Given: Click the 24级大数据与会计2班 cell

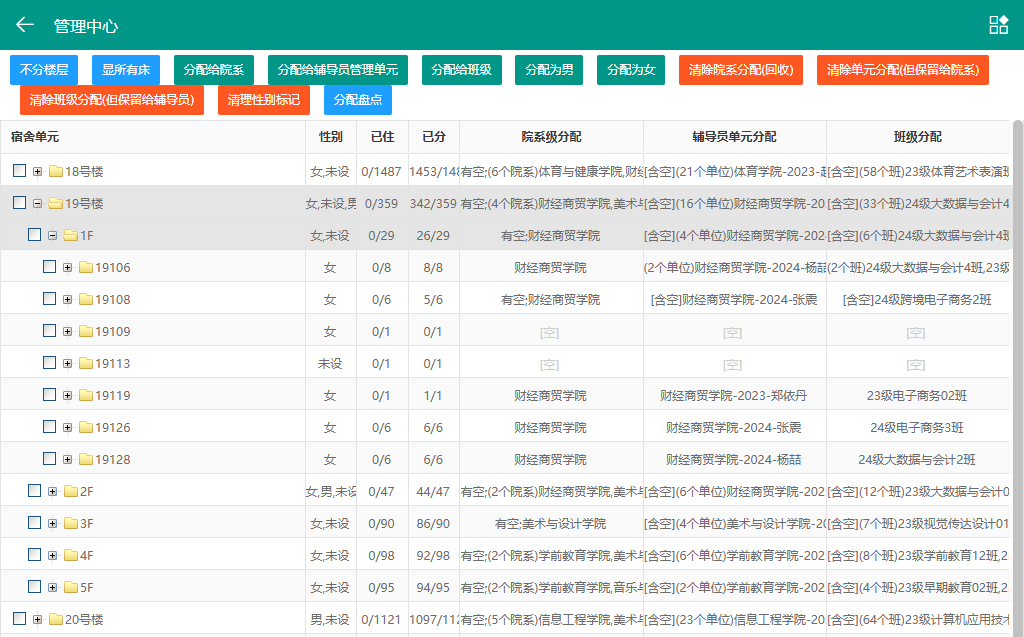Looking at the screenshot, I should (x=917, y=459).
